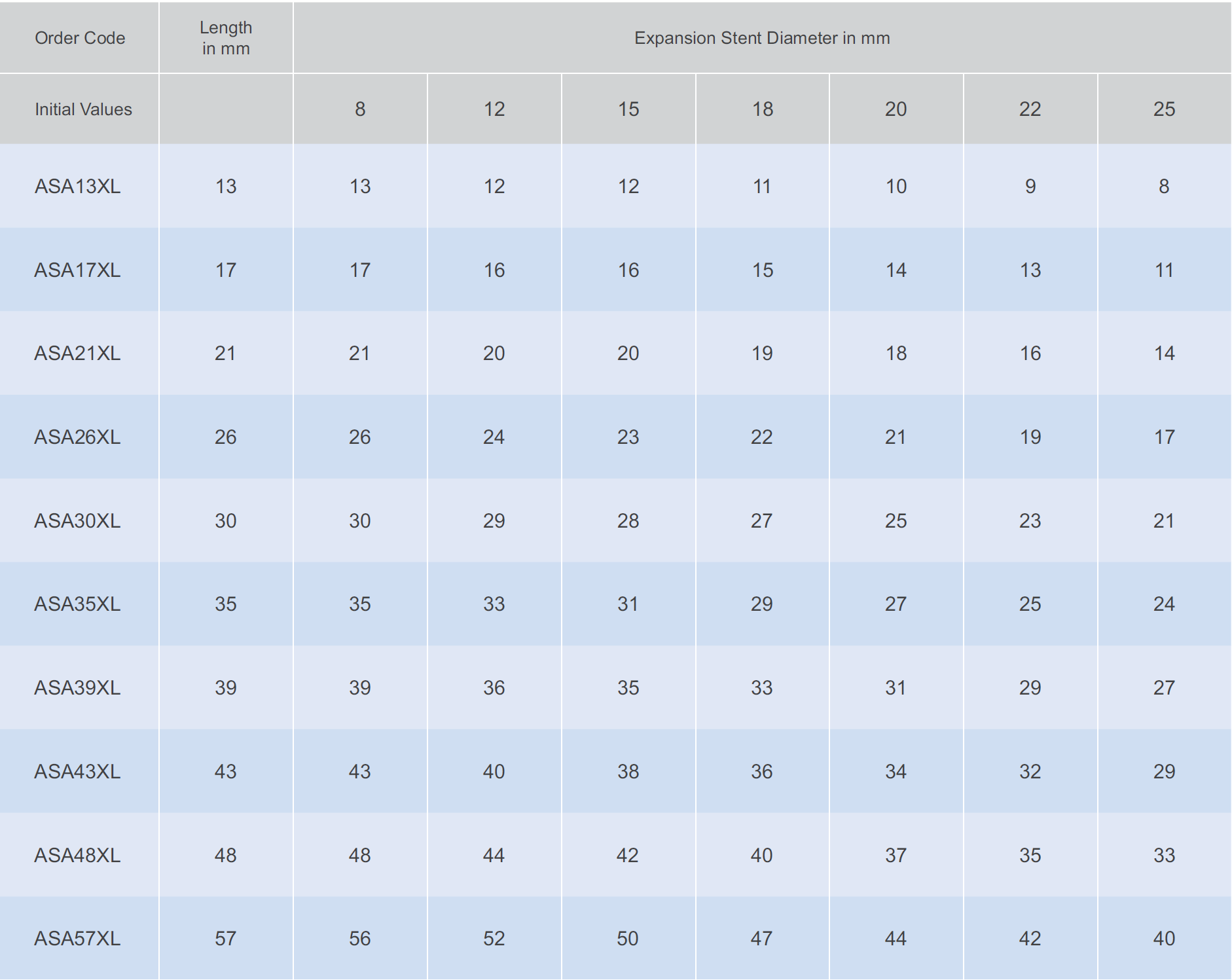This screenshot has height=980, width=1232.
Task: Click the value 56 in ASA57XL row
Action: tap(360, 939)
